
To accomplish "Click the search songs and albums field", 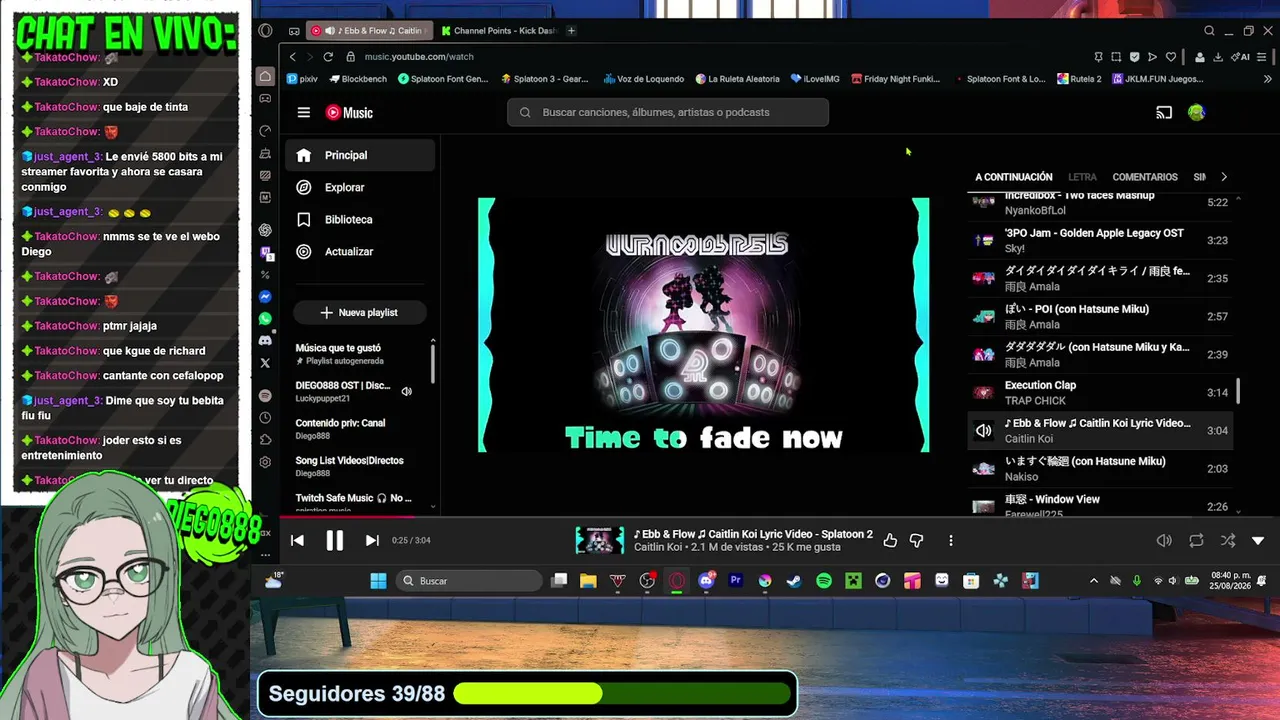I will (668, 112).
